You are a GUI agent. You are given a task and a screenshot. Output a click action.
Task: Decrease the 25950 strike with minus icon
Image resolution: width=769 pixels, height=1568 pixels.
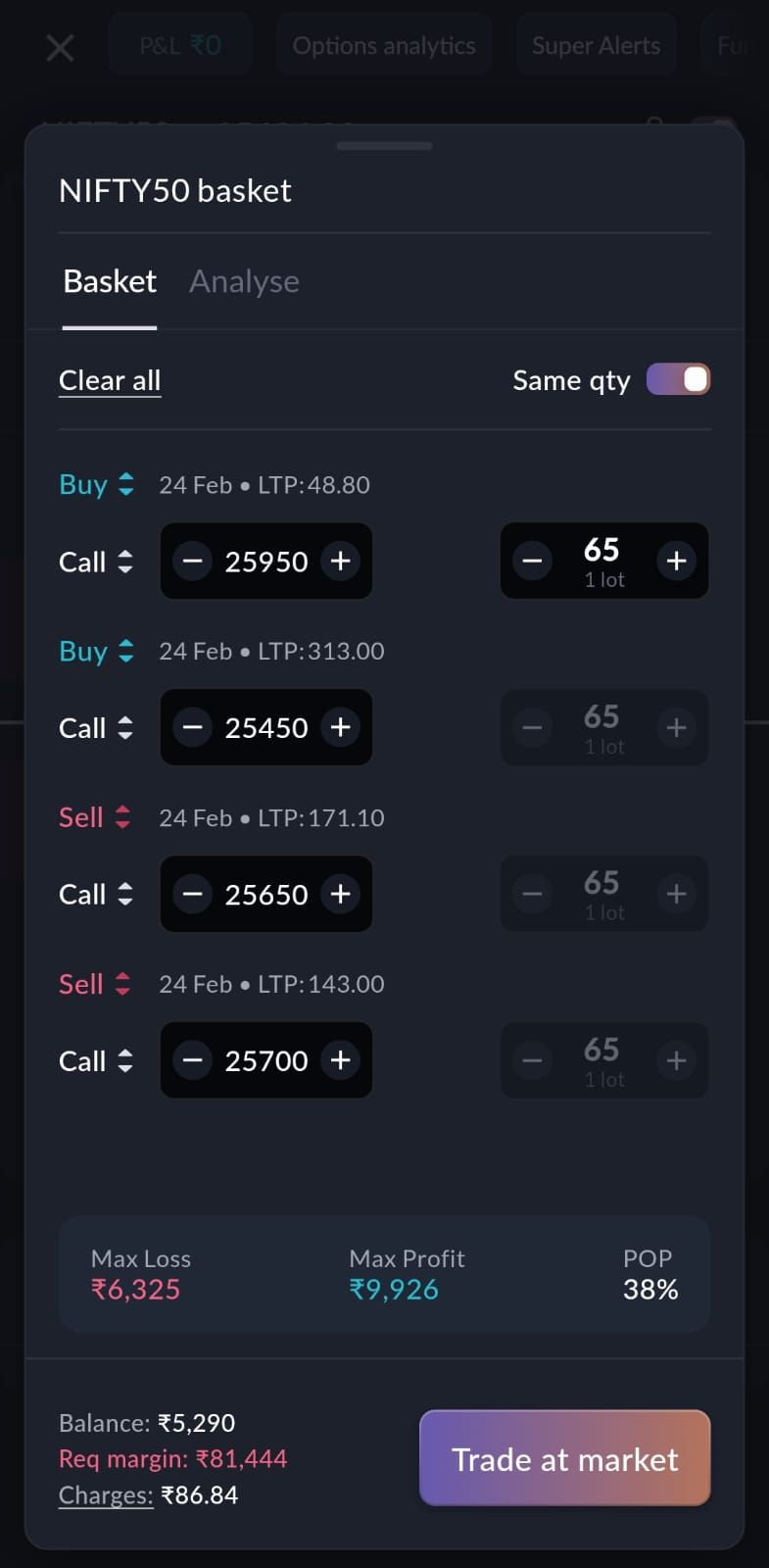(192, 562)
